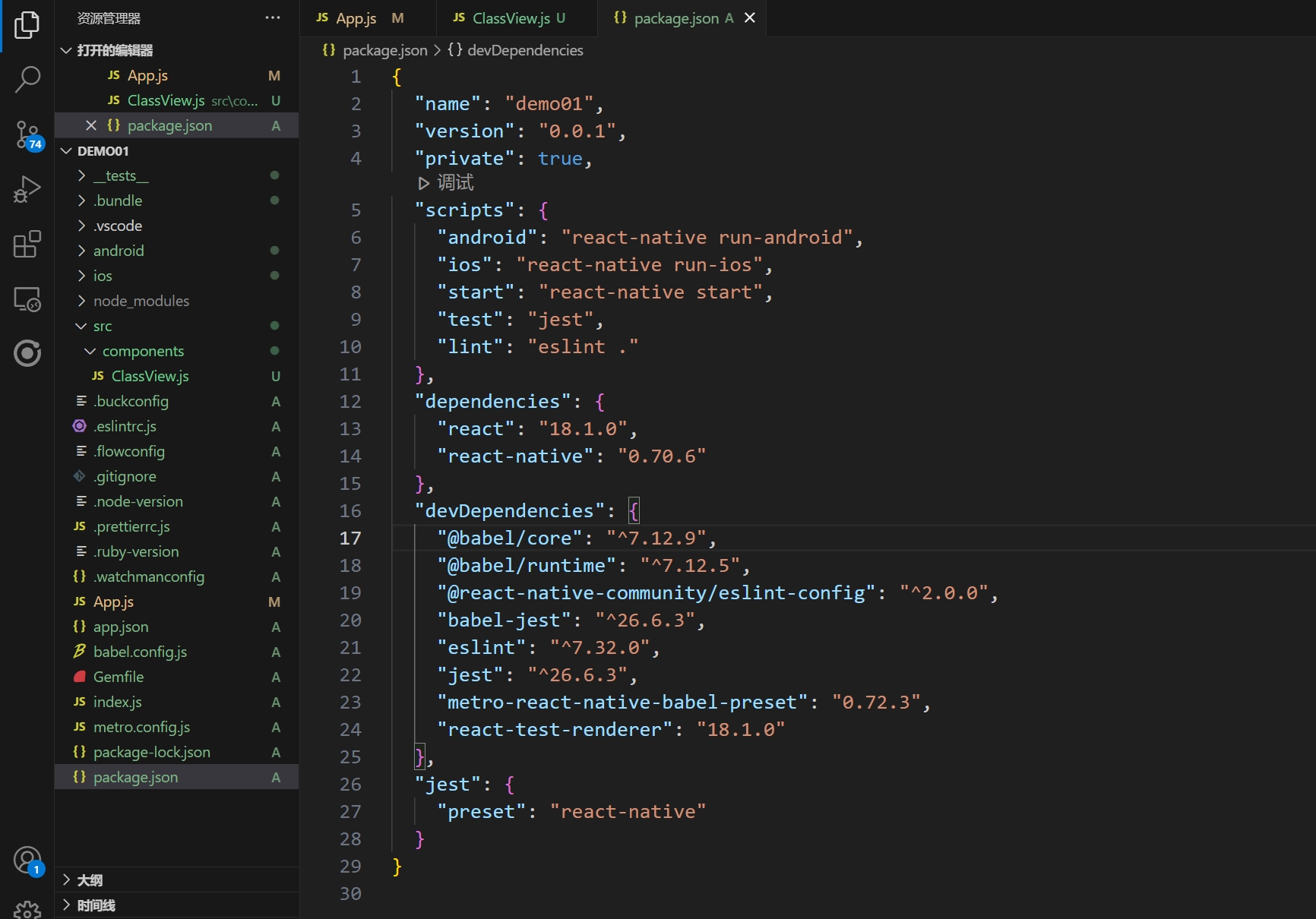Open package-lock.json file
The width and height of the screenshot is (1316, 919).
[176, 752]
